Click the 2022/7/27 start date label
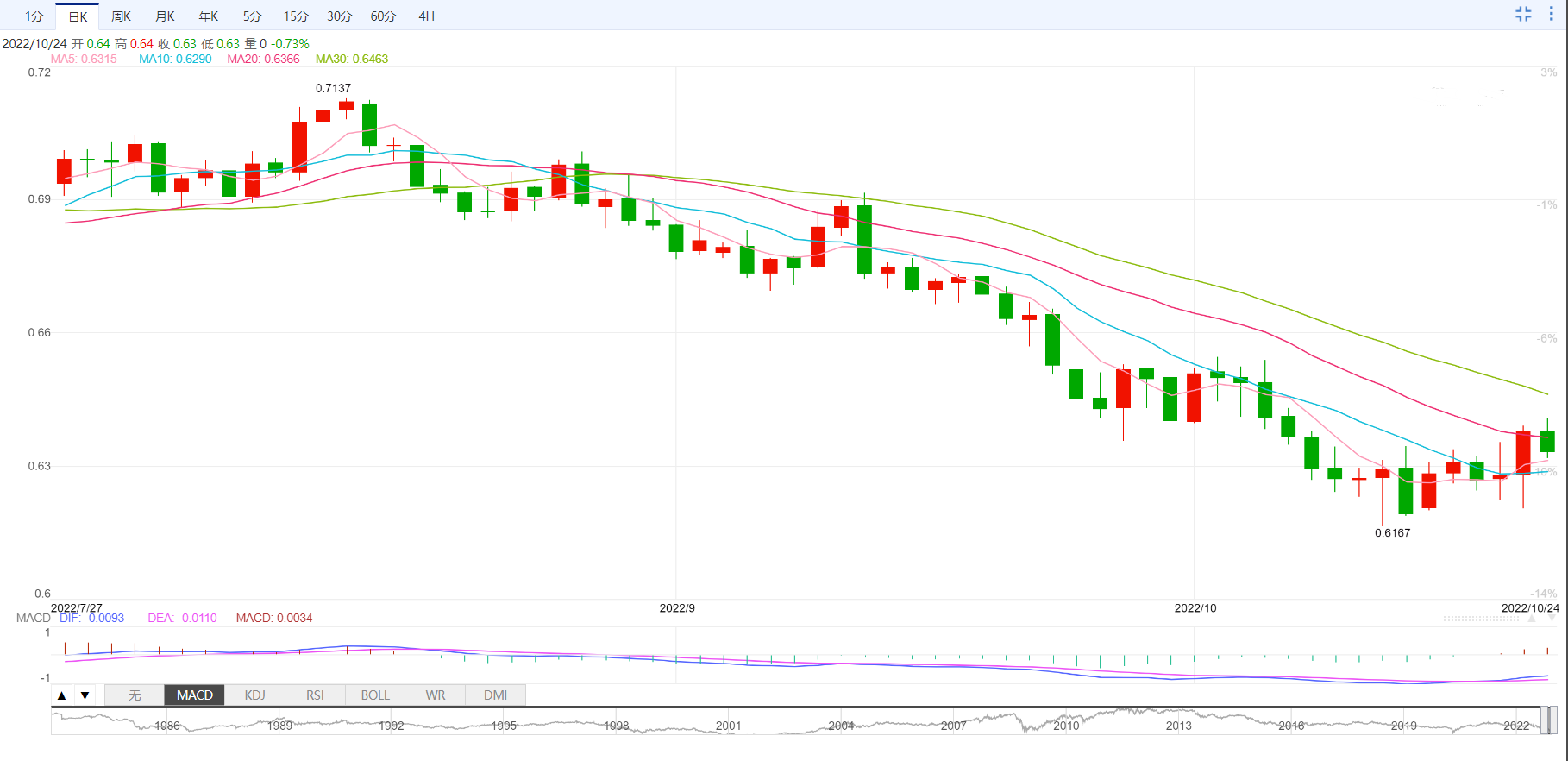 tap(77, 607)
